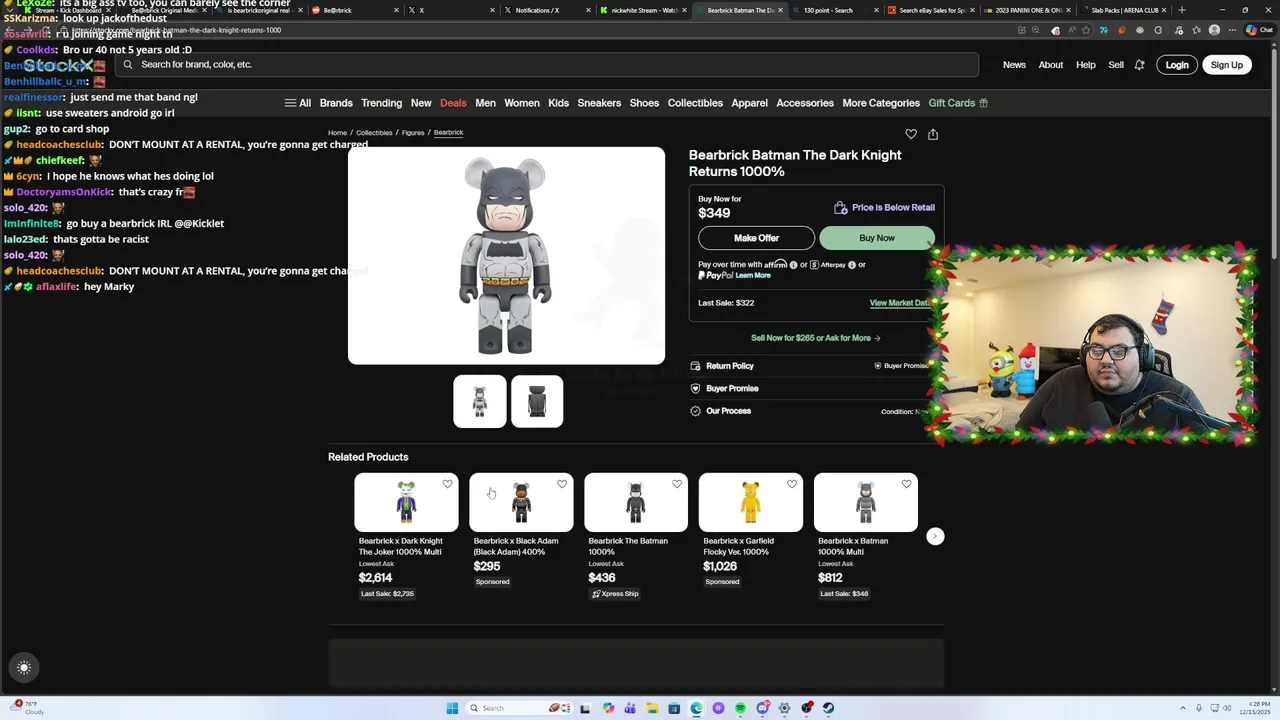1280x720 pixels.
Task: Click the Sign Up button
Action: (1226, 65)
